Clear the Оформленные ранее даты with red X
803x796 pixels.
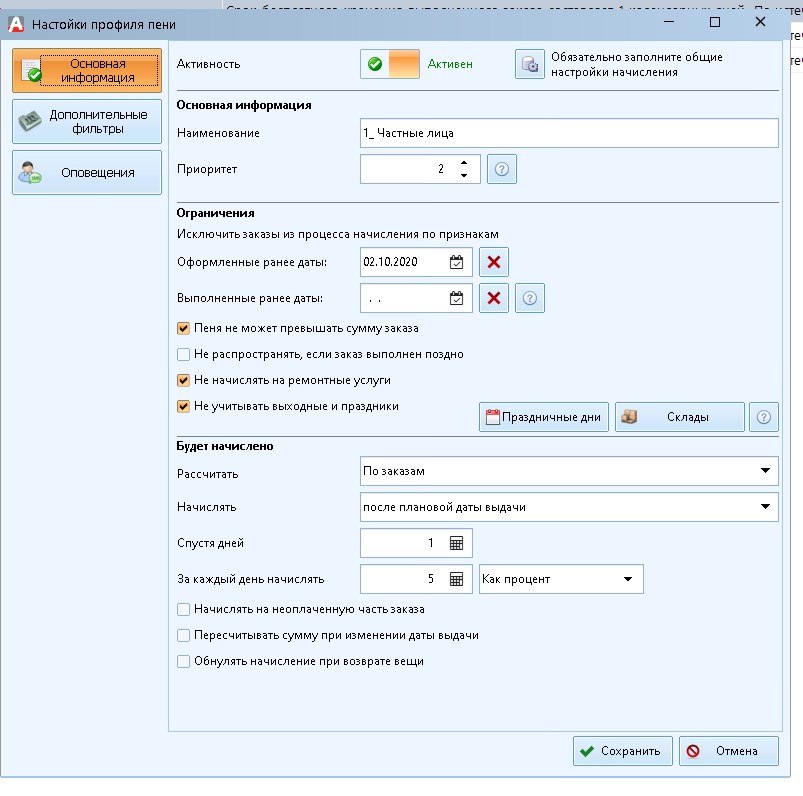(x=494, y=263)
